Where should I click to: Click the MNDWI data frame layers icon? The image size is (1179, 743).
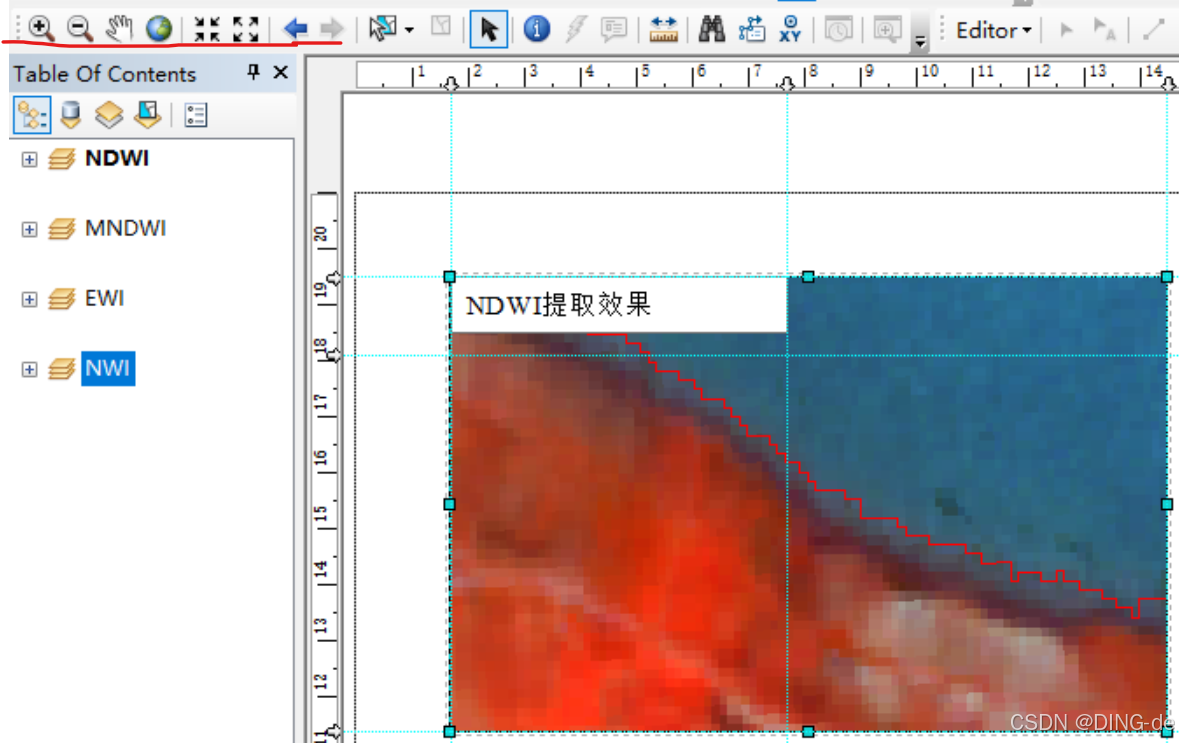62,229
